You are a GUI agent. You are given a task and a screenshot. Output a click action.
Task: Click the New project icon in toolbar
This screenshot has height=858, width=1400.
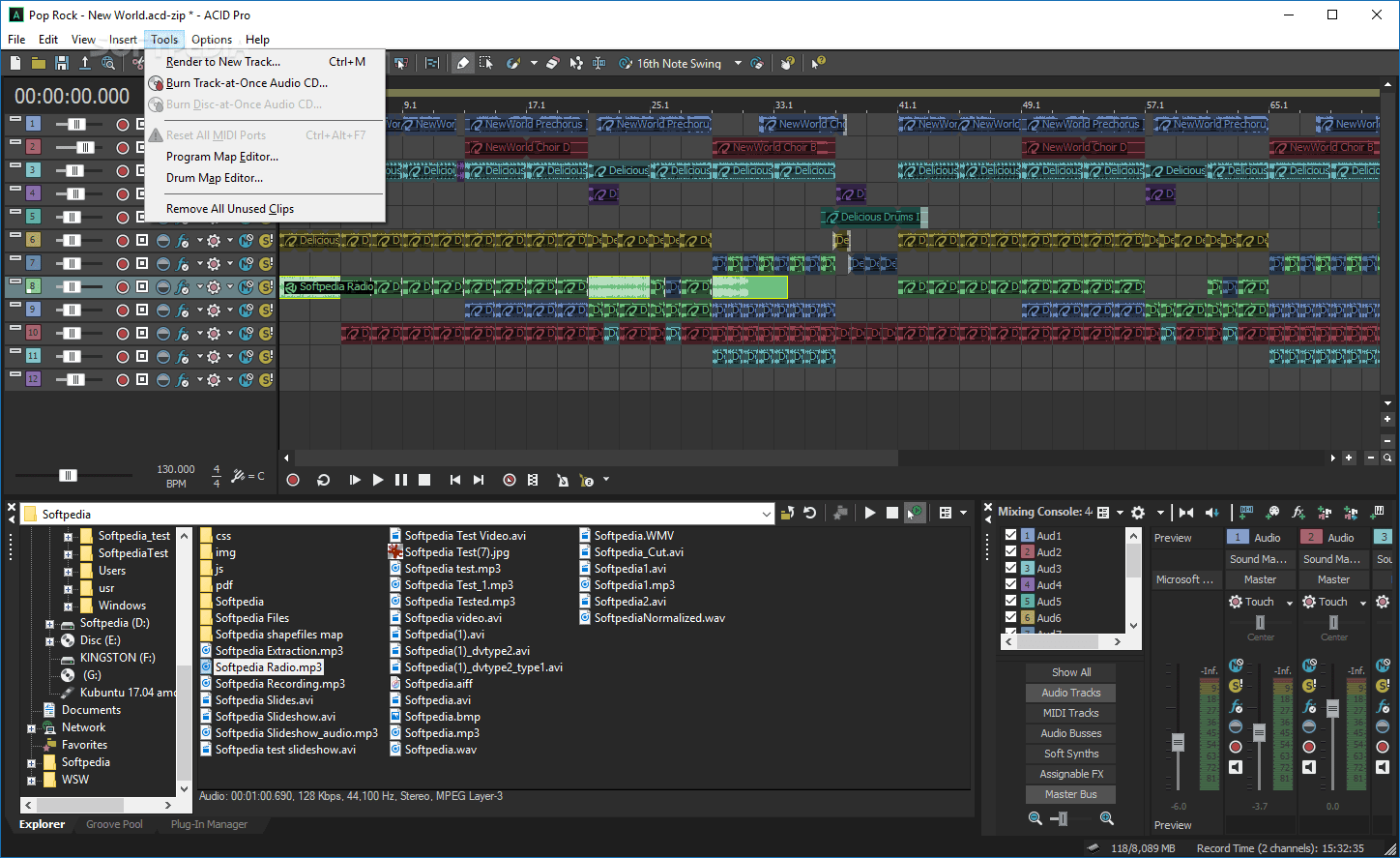(15, 63)
